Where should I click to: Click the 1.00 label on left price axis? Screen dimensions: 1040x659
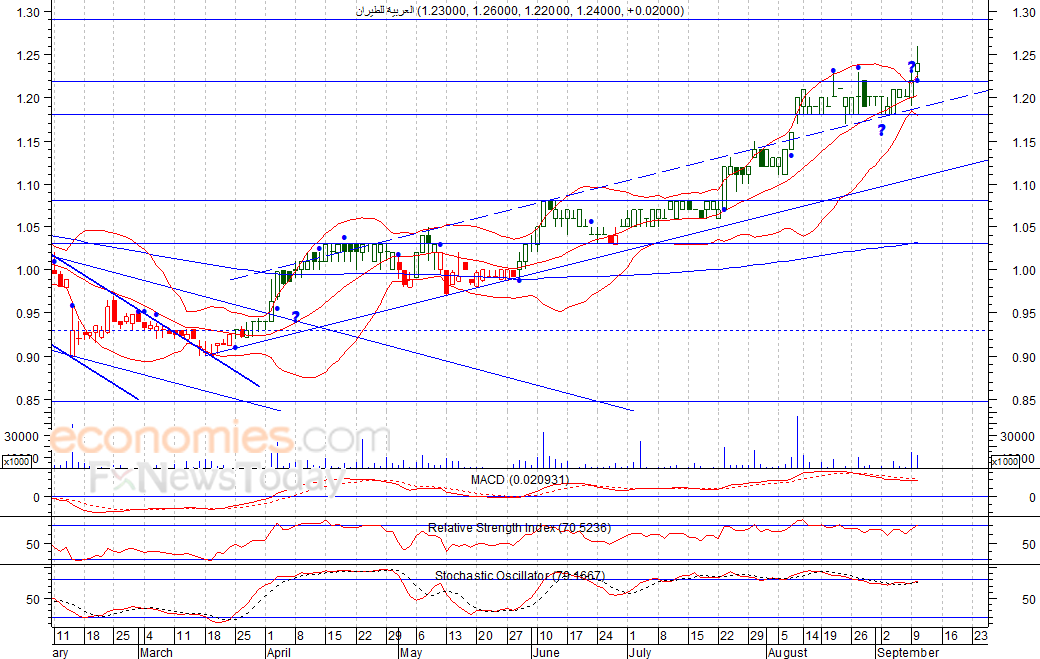(x=29, y=270)
